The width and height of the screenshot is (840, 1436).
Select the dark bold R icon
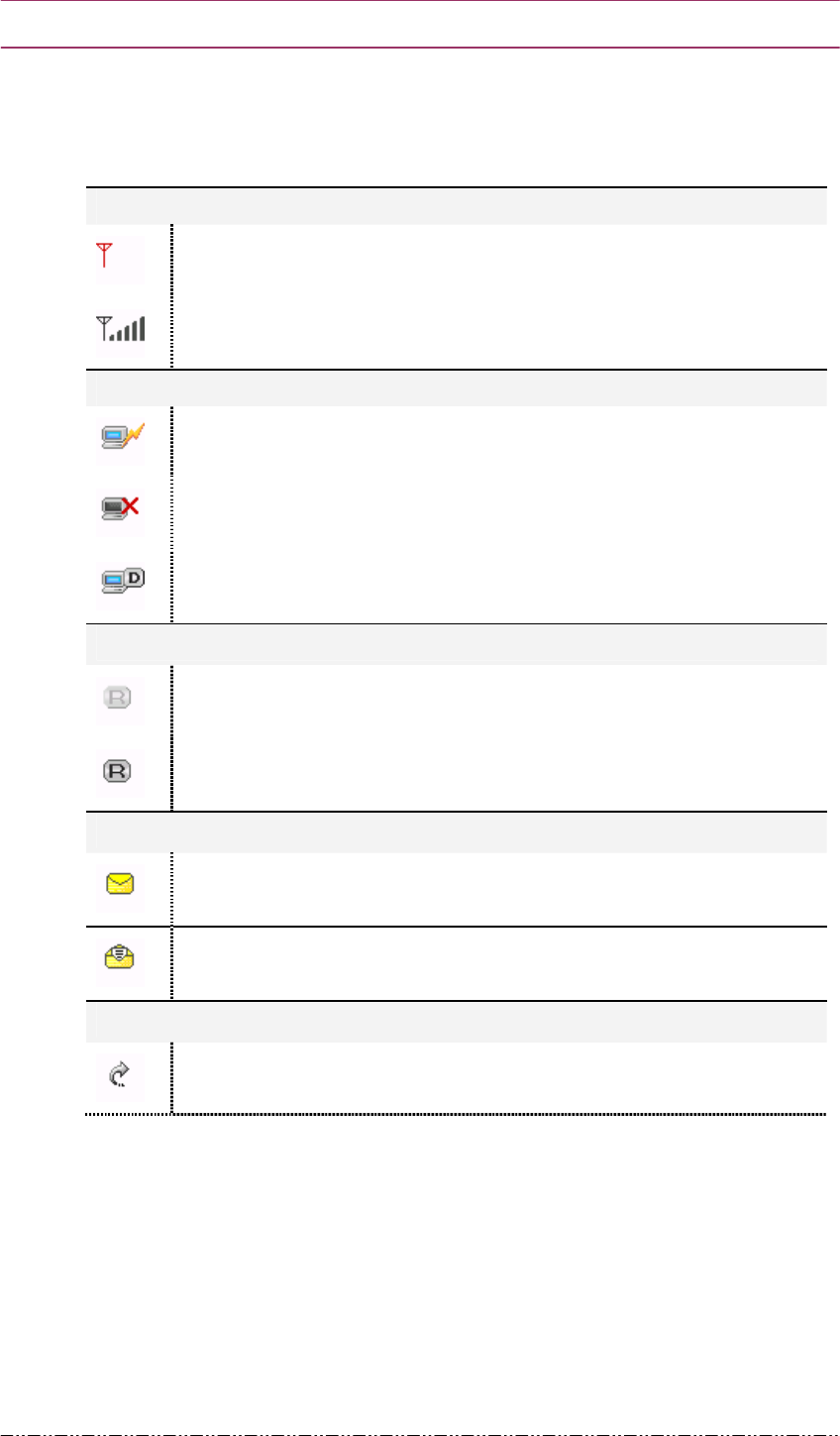pyautogui.click(x=119, y=770)
